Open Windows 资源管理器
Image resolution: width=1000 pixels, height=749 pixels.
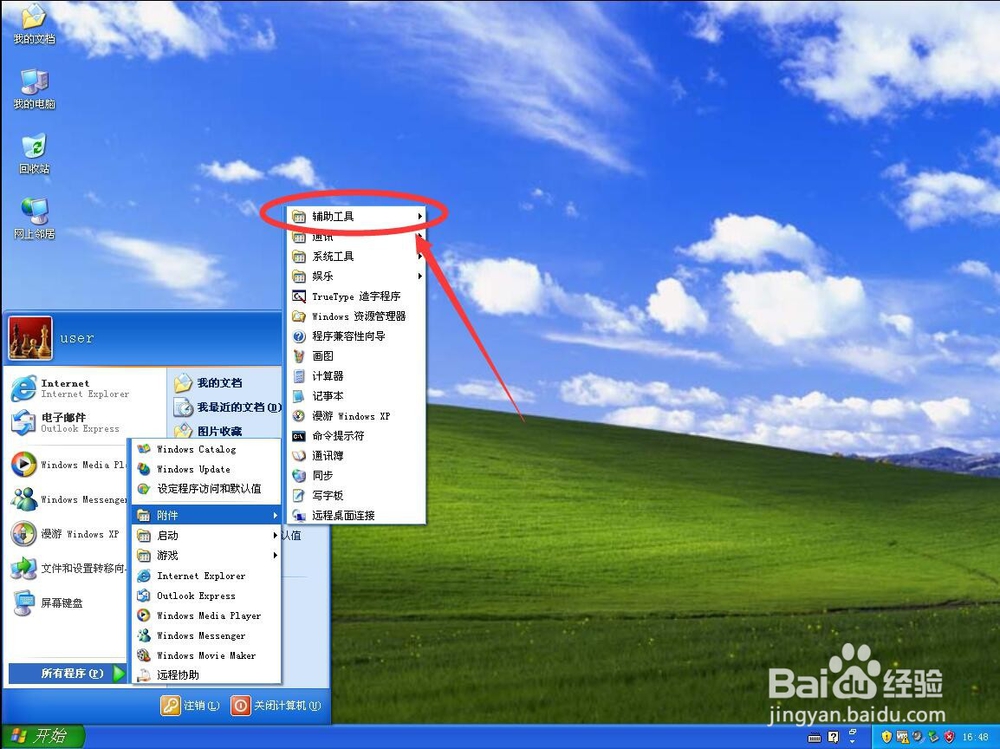point(357,316)
